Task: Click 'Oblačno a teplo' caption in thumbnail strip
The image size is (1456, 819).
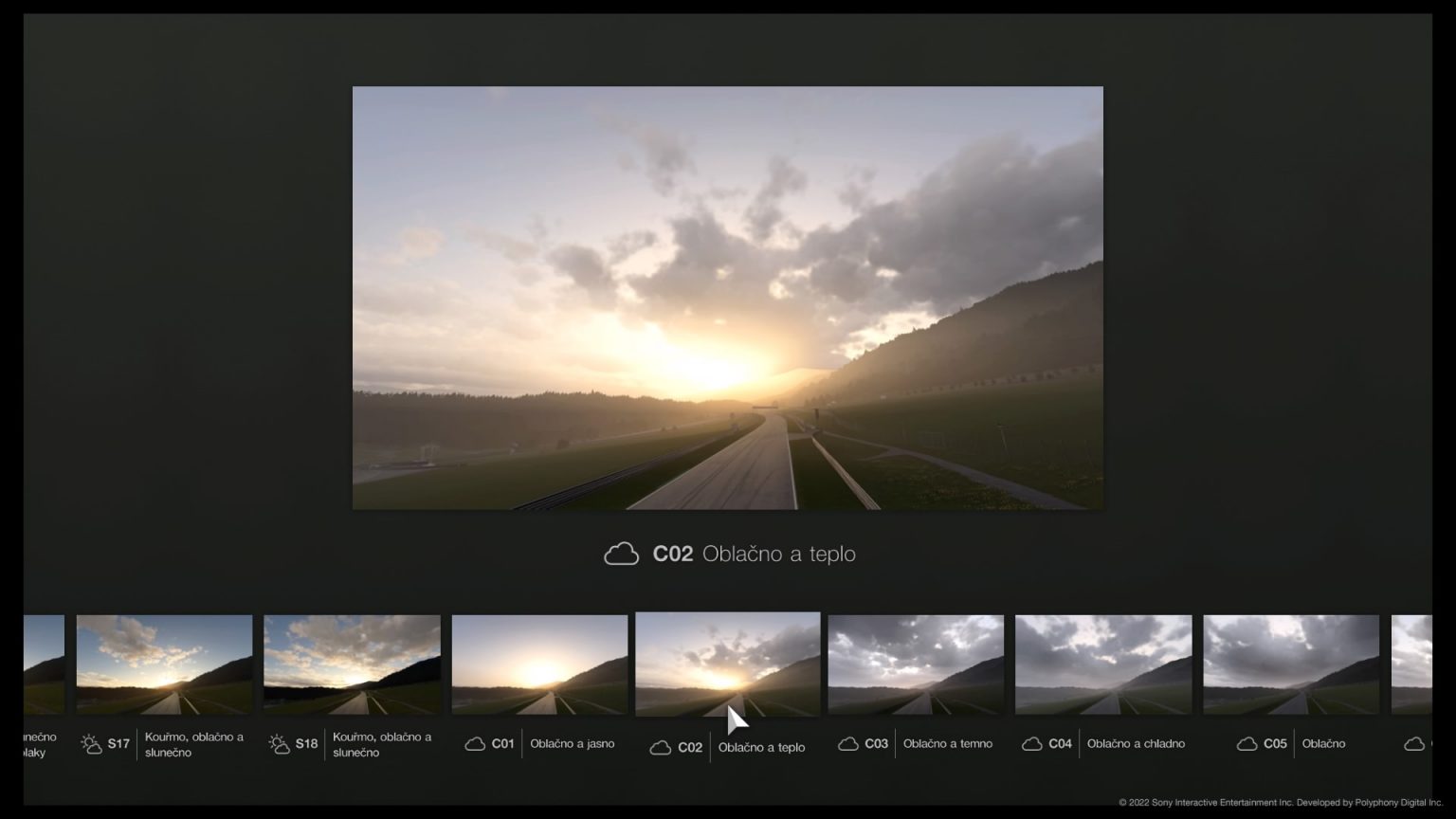Action: tap(761, 748)
